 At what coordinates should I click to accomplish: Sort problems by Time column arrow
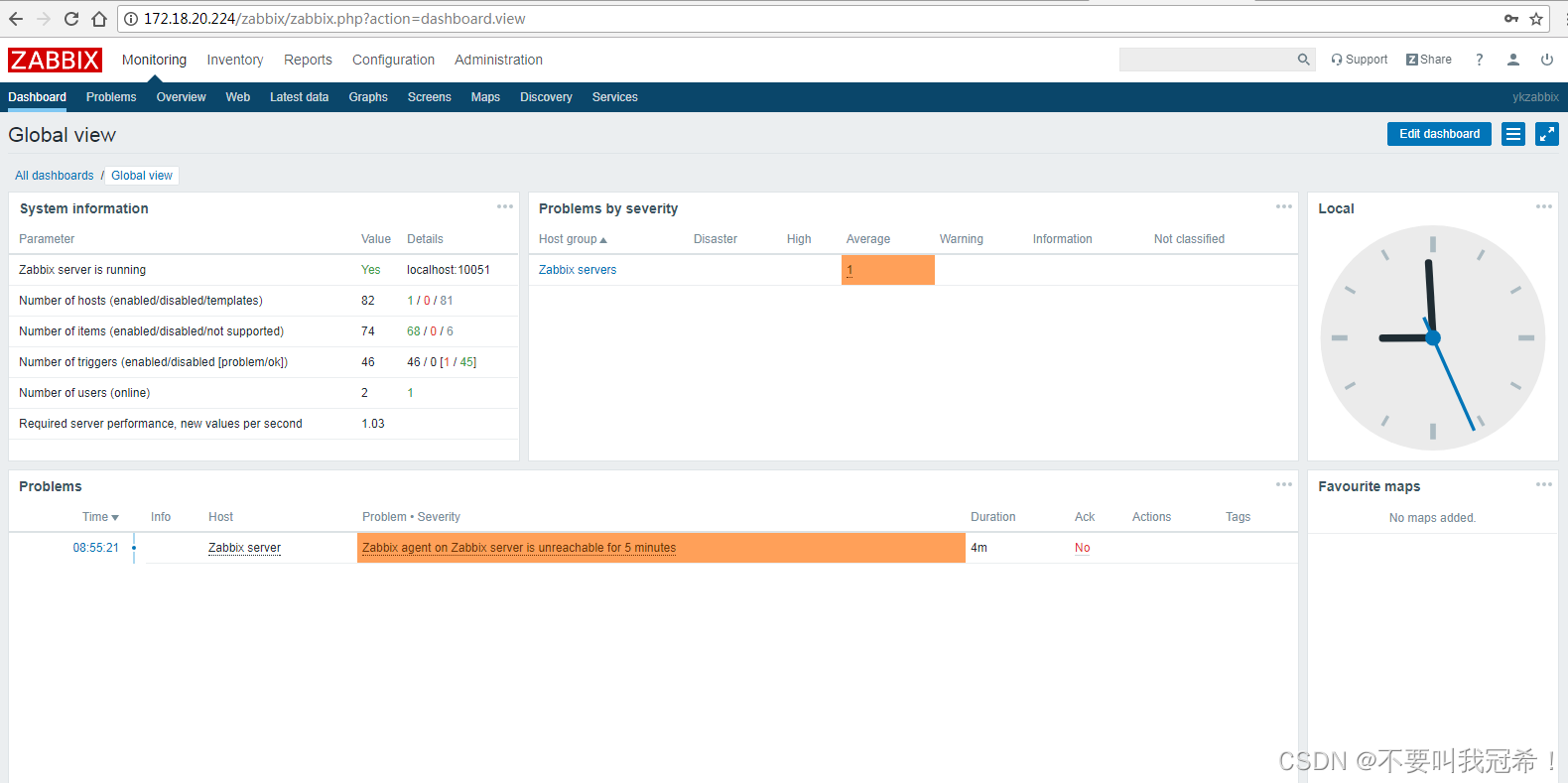coord(100,517)
